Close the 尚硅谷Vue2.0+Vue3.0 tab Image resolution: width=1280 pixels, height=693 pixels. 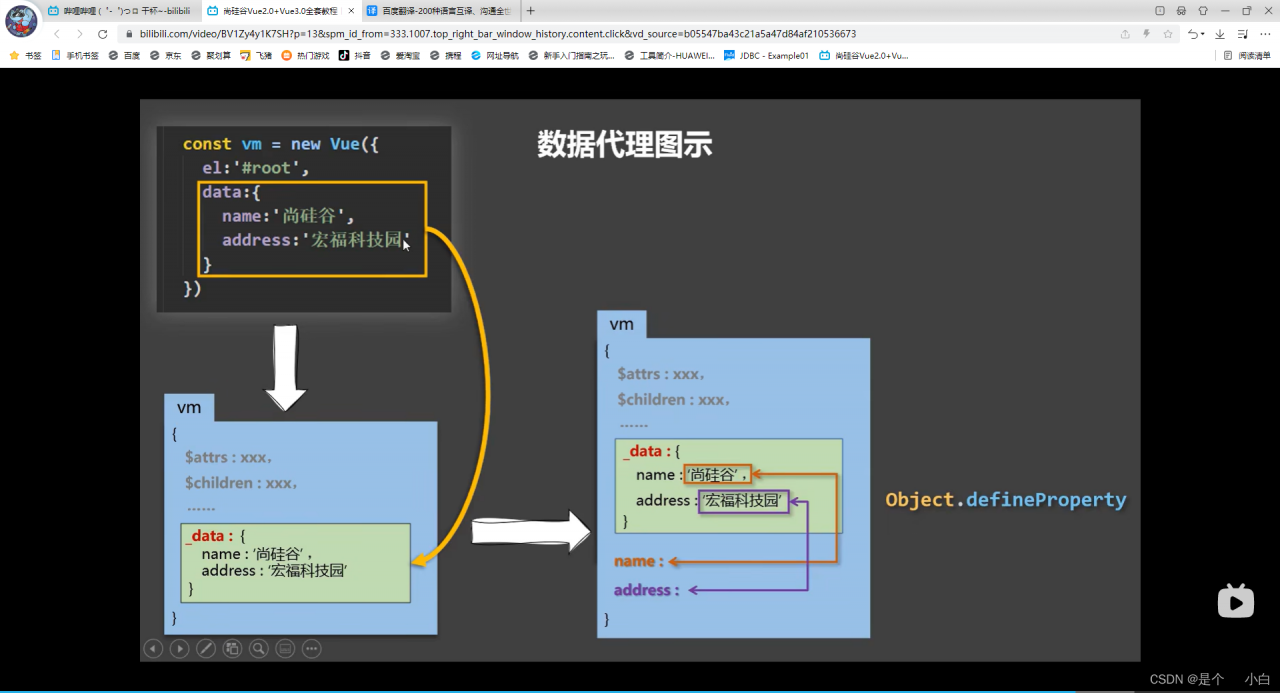(351, 10)
